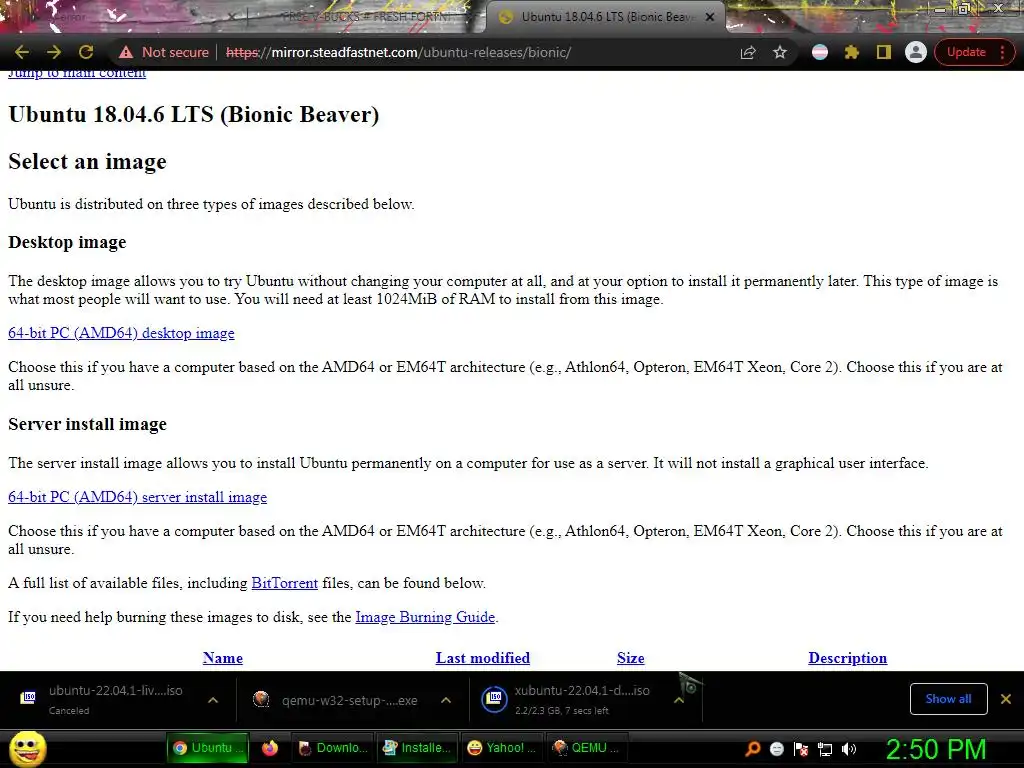
Task: Sort the file list by Name
Action: tap(223, 658)
